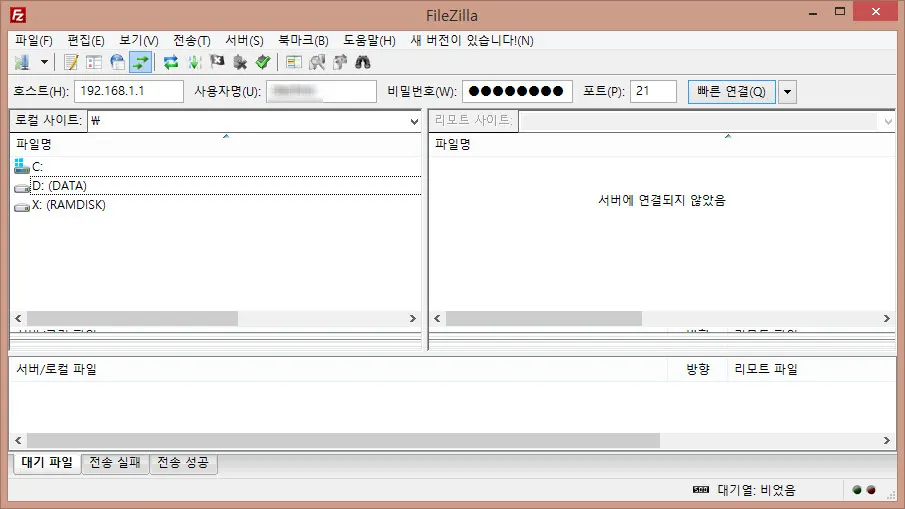905x509 pixels.
Task: Click remote pane scroll right arrow
Action: [887, 319]
